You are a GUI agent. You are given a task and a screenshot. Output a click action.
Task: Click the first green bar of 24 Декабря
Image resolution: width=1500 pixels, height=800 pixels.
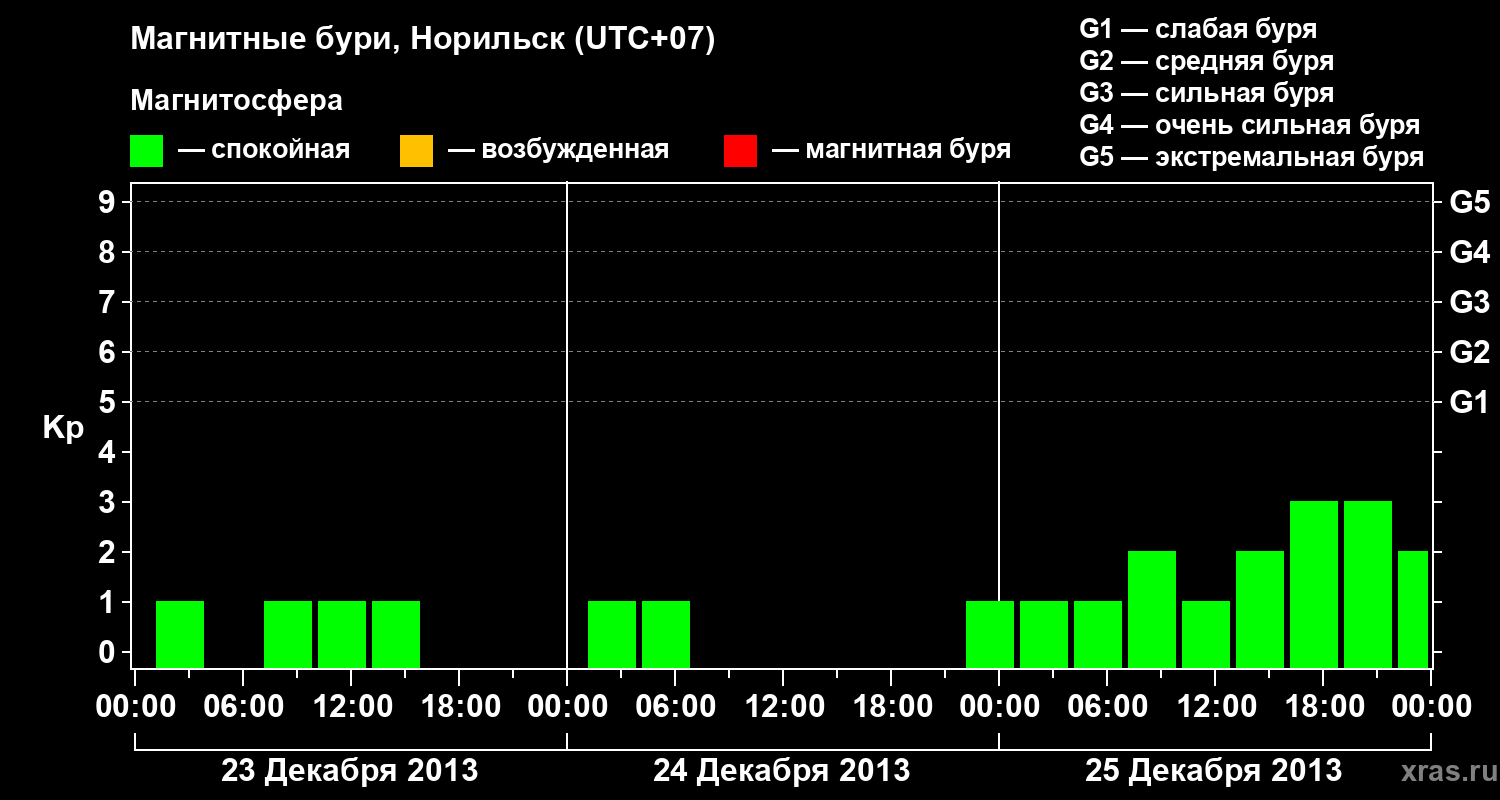pos(612,634)
